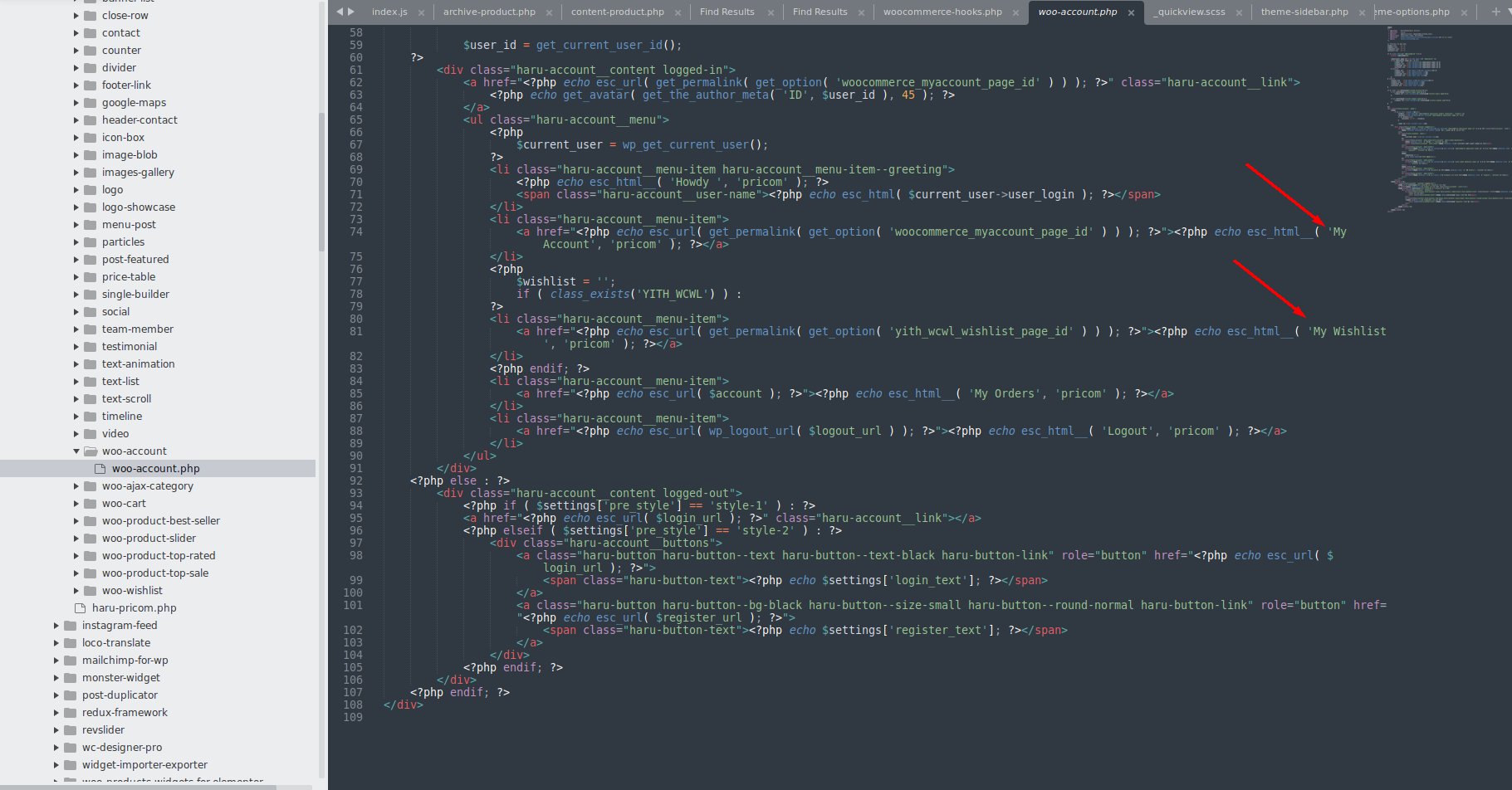Expand the instagram-feed folder
Image resolution: width=1512 pixels, height=790 pixels.
pyautogui.click(x=56, y=625)
